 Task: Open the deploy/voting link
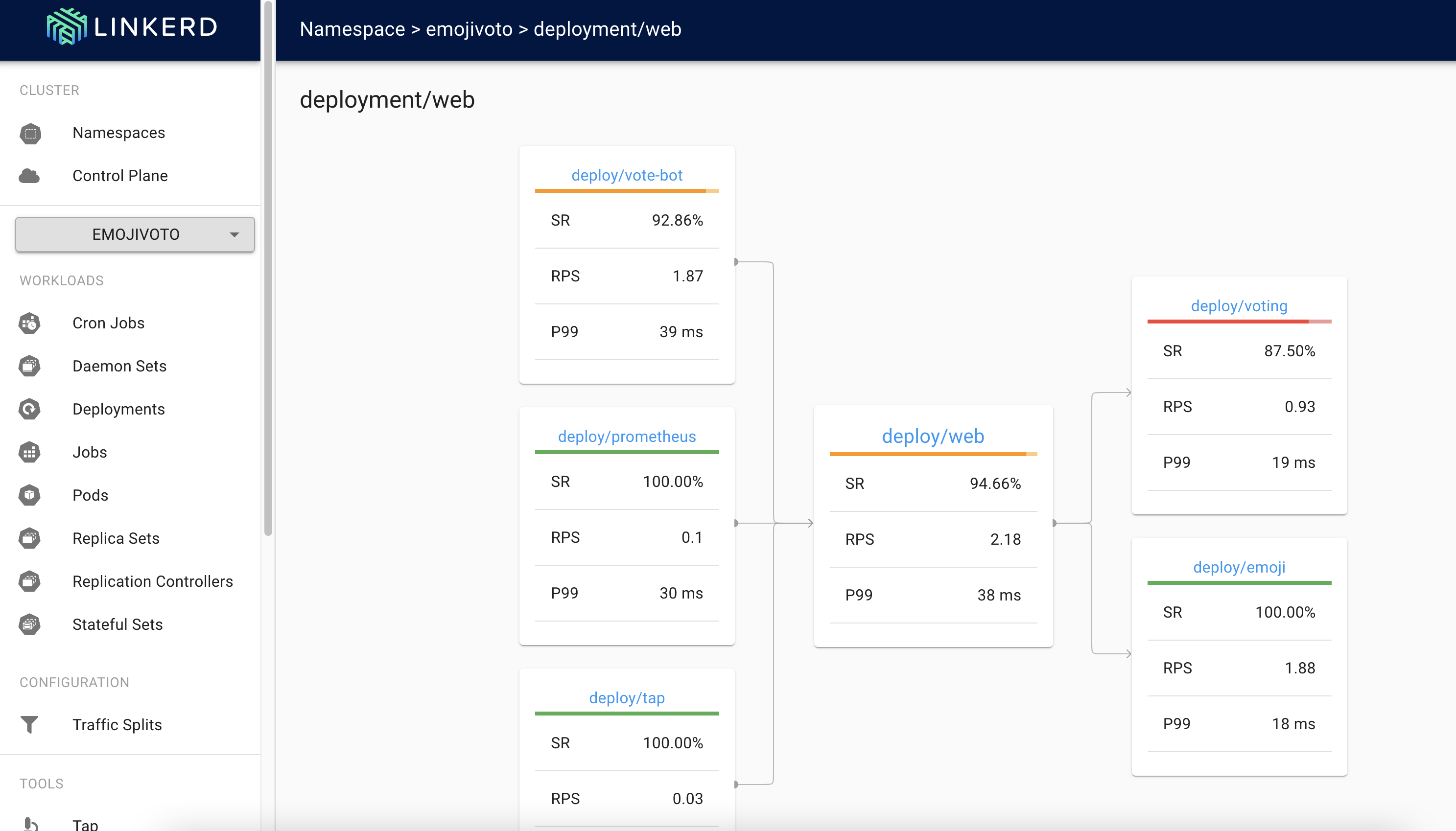click(x=1239, y=306)
